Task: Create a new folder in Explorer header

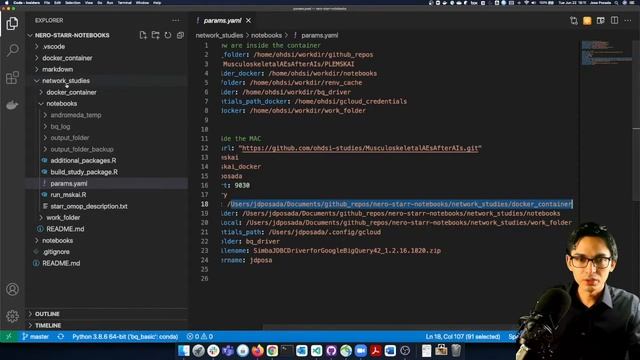Action: coord(156,35)
